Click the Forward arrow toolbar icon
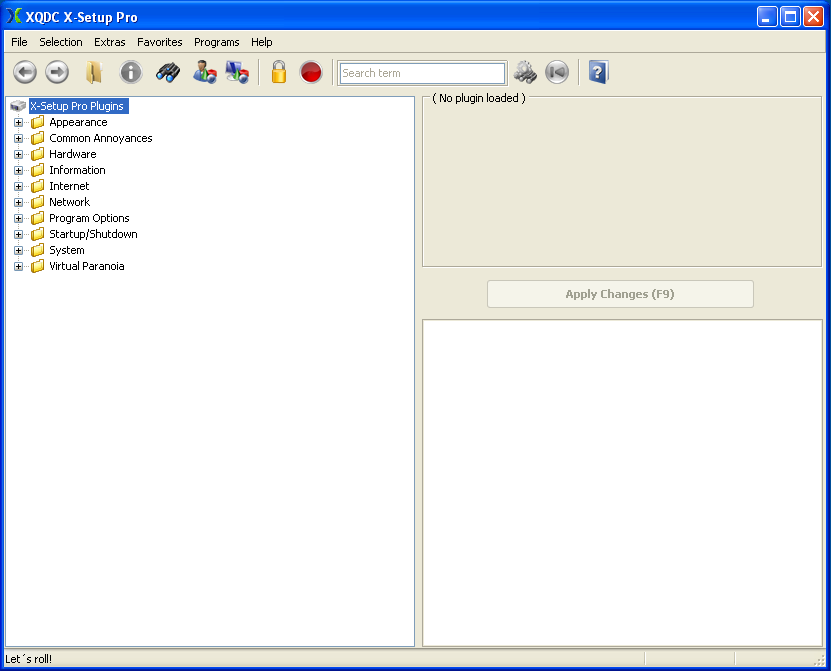The image size is (831, 671). (57, 72)
